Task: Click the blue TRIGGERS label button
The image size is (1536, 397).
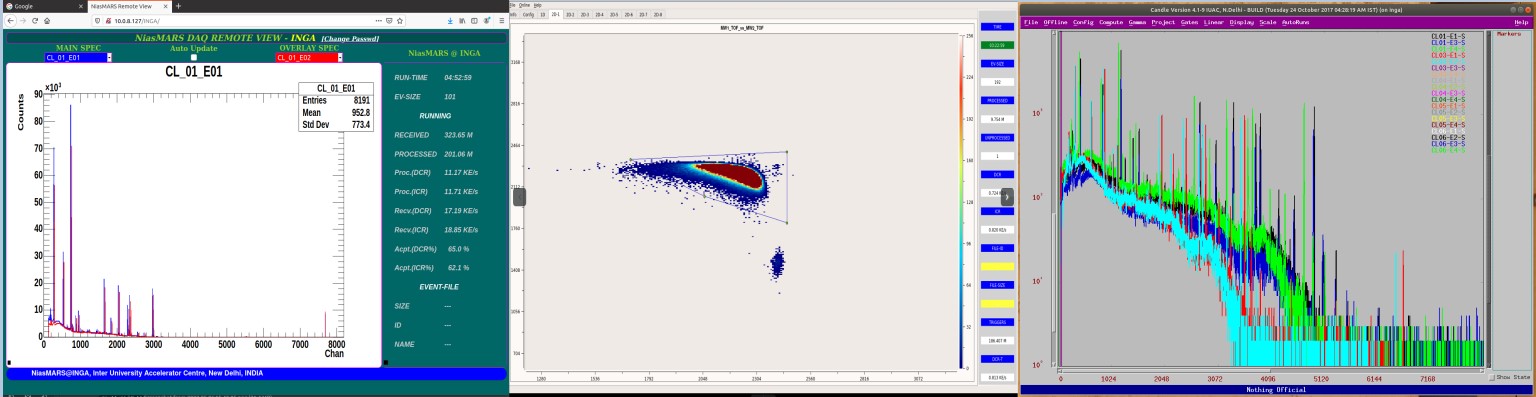Action: [x=996, y=322]
